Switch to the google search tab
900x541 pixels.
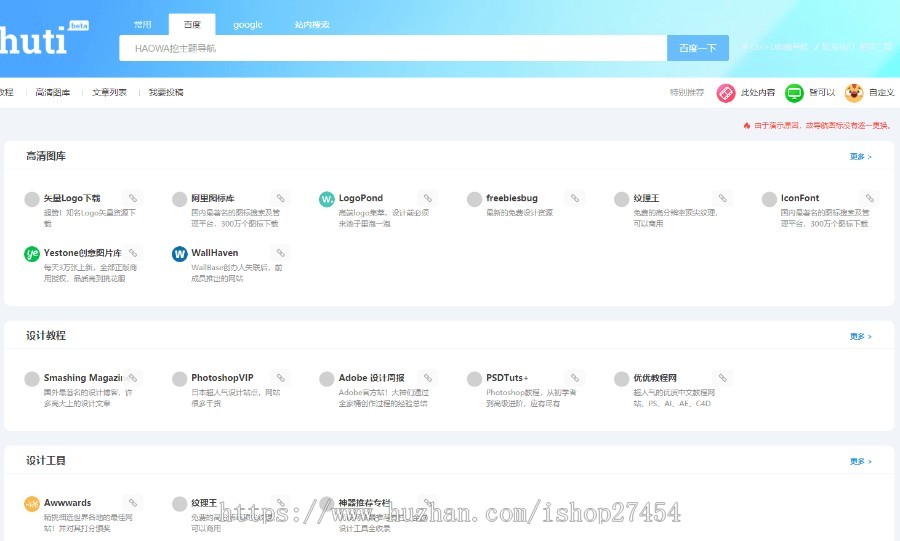click(247, 25)
